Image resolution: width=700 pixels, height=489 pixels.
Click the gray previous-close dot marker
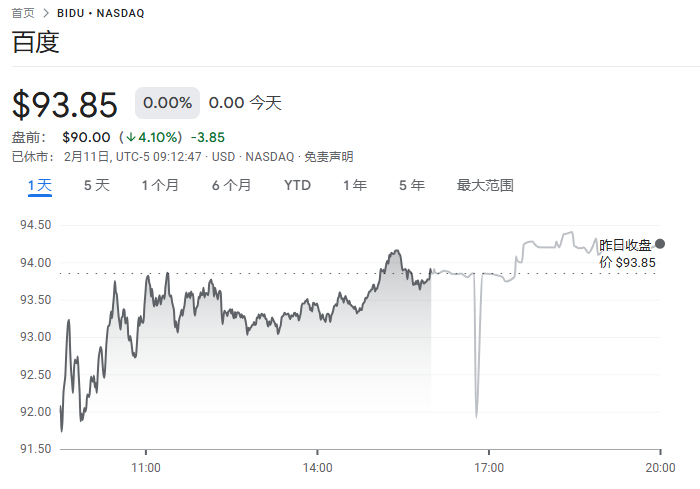(x=659, y=244)
